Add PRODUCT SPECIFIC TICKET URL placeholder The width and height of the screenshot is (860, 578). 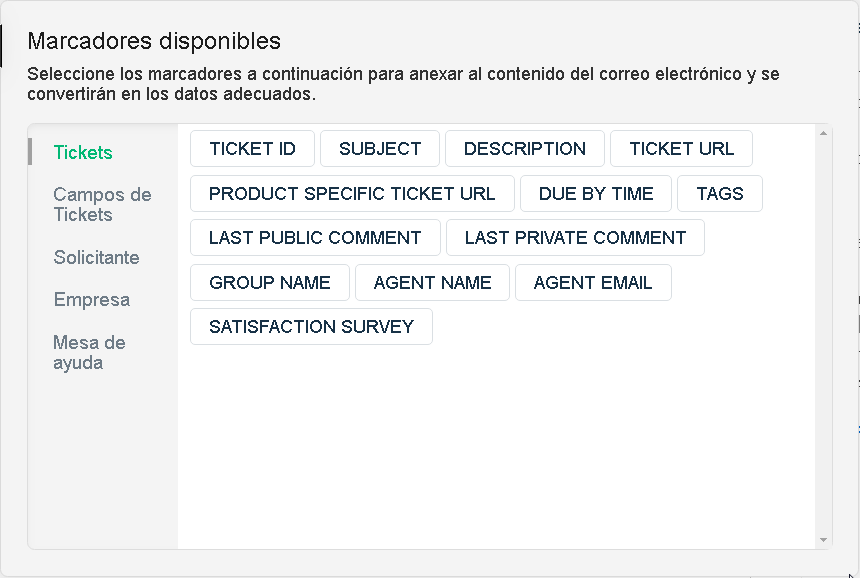point(352,194)
